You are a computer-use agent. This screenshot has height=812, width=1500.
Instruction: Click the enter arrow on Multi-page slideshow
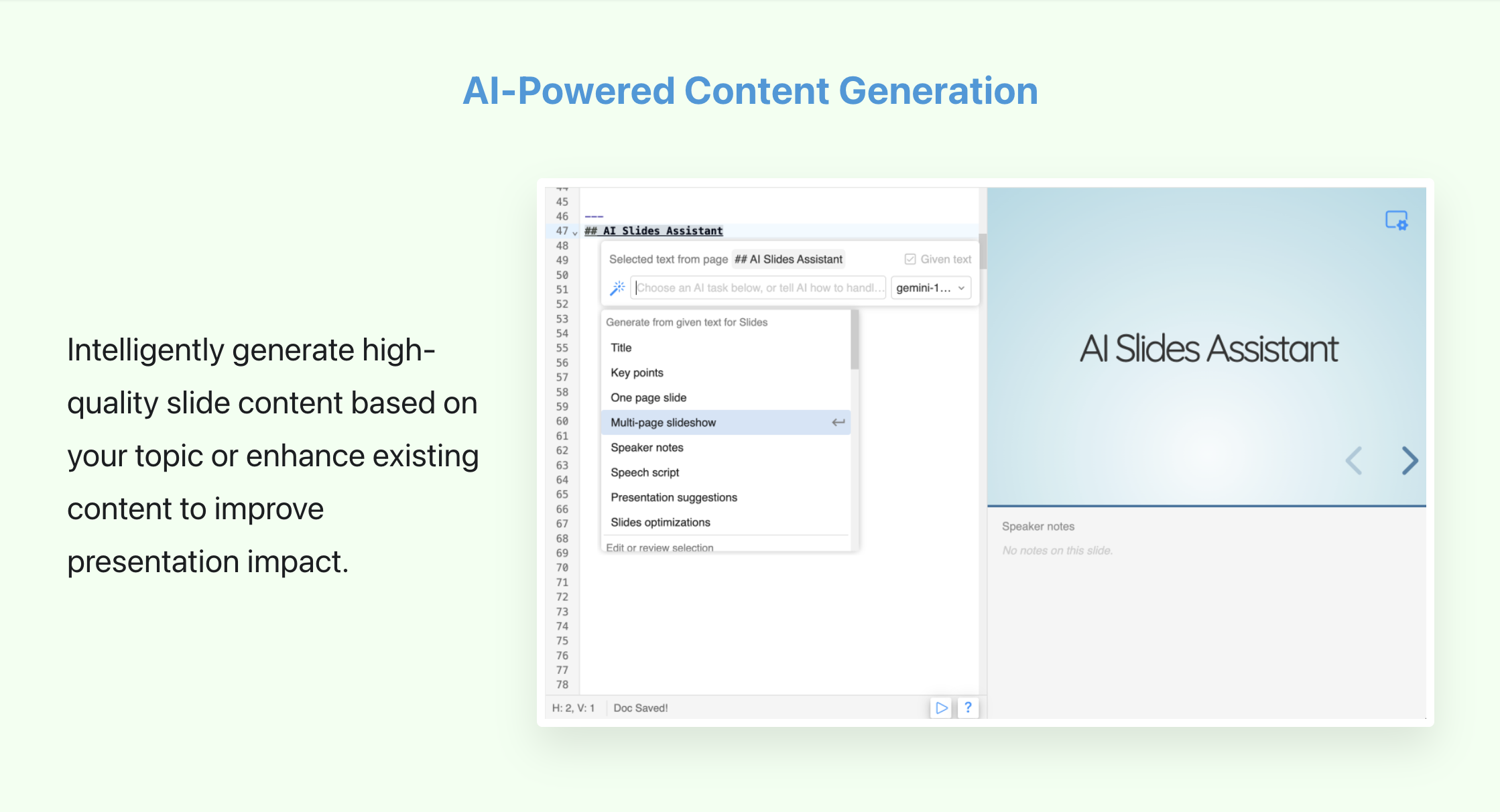(838, 422)
